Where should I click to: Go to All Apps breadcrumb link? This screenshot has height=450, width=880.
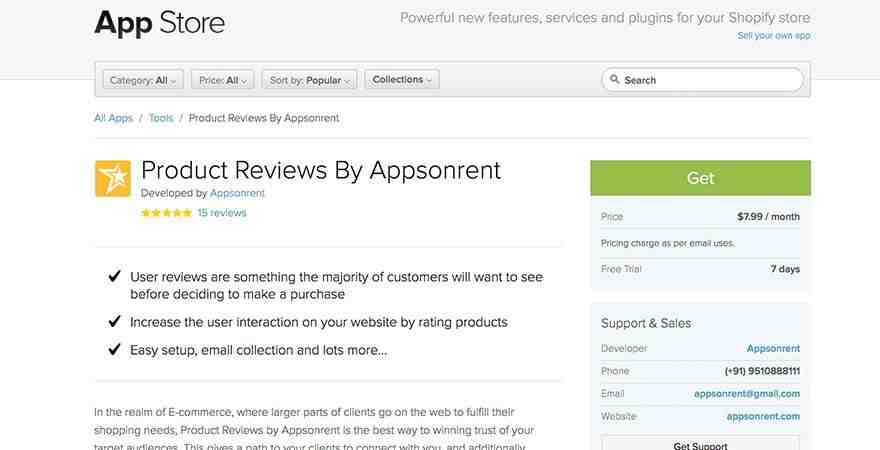click(x=113, y=118)
